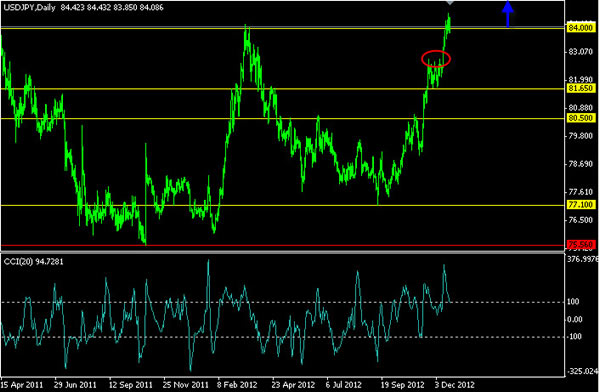Image resolution: width=600 pixels, height=392 pixels.
Task: Click the 79.800 price scale value
Action: point(581,136)
